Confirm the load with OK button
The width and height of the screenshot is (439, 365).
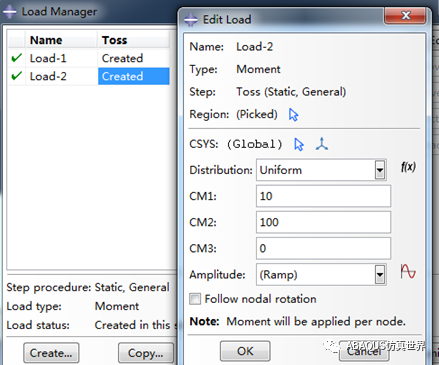click(x=245, y=351)
